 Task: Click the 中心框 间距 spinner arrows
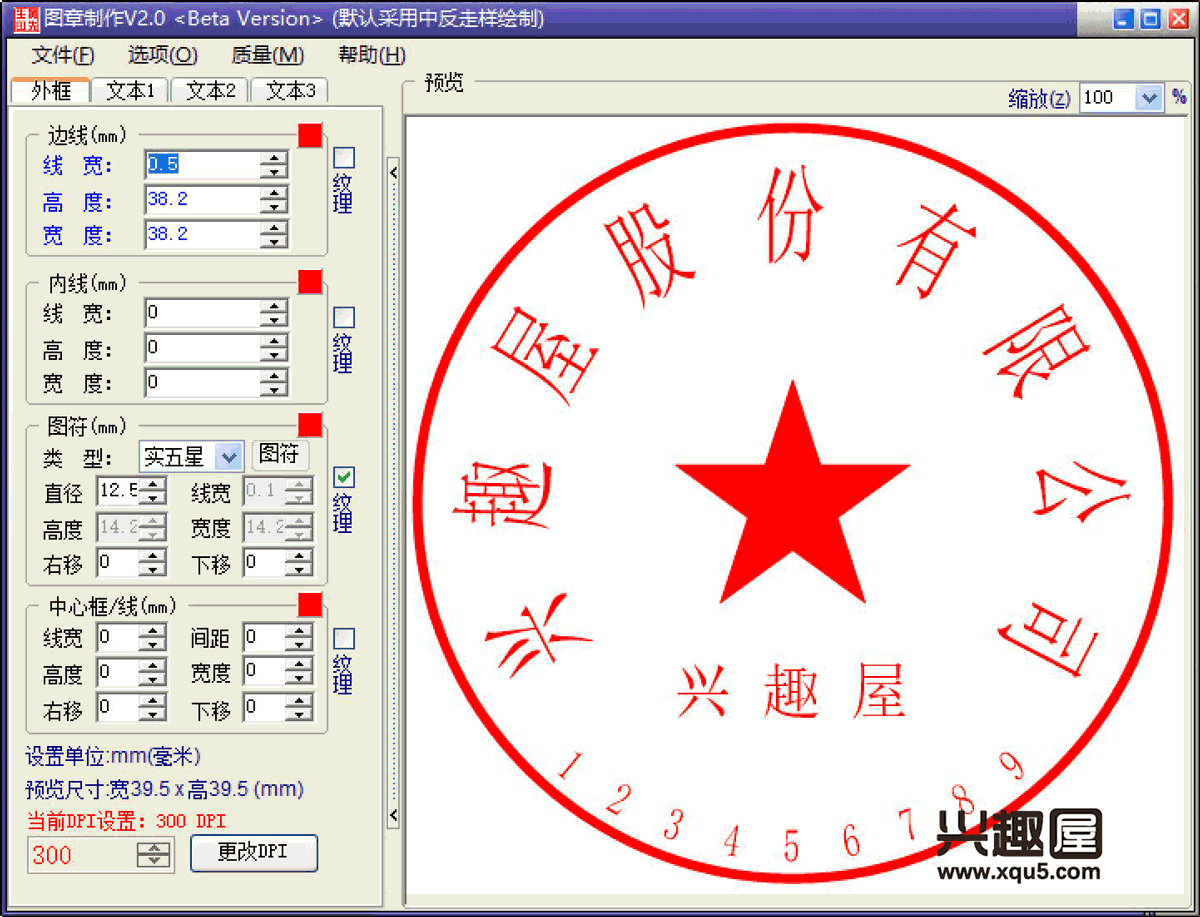click(x=300, y=637)
